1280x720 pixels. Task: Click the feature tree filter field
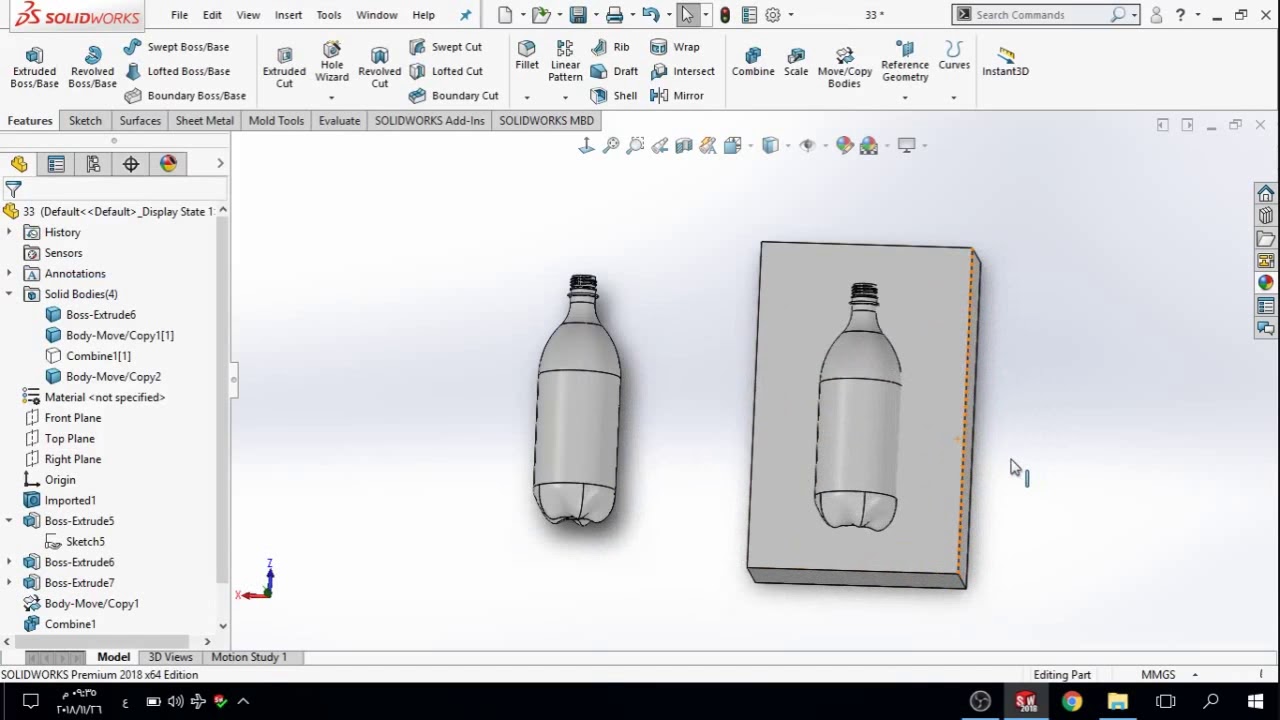click(x=115, y=189)
